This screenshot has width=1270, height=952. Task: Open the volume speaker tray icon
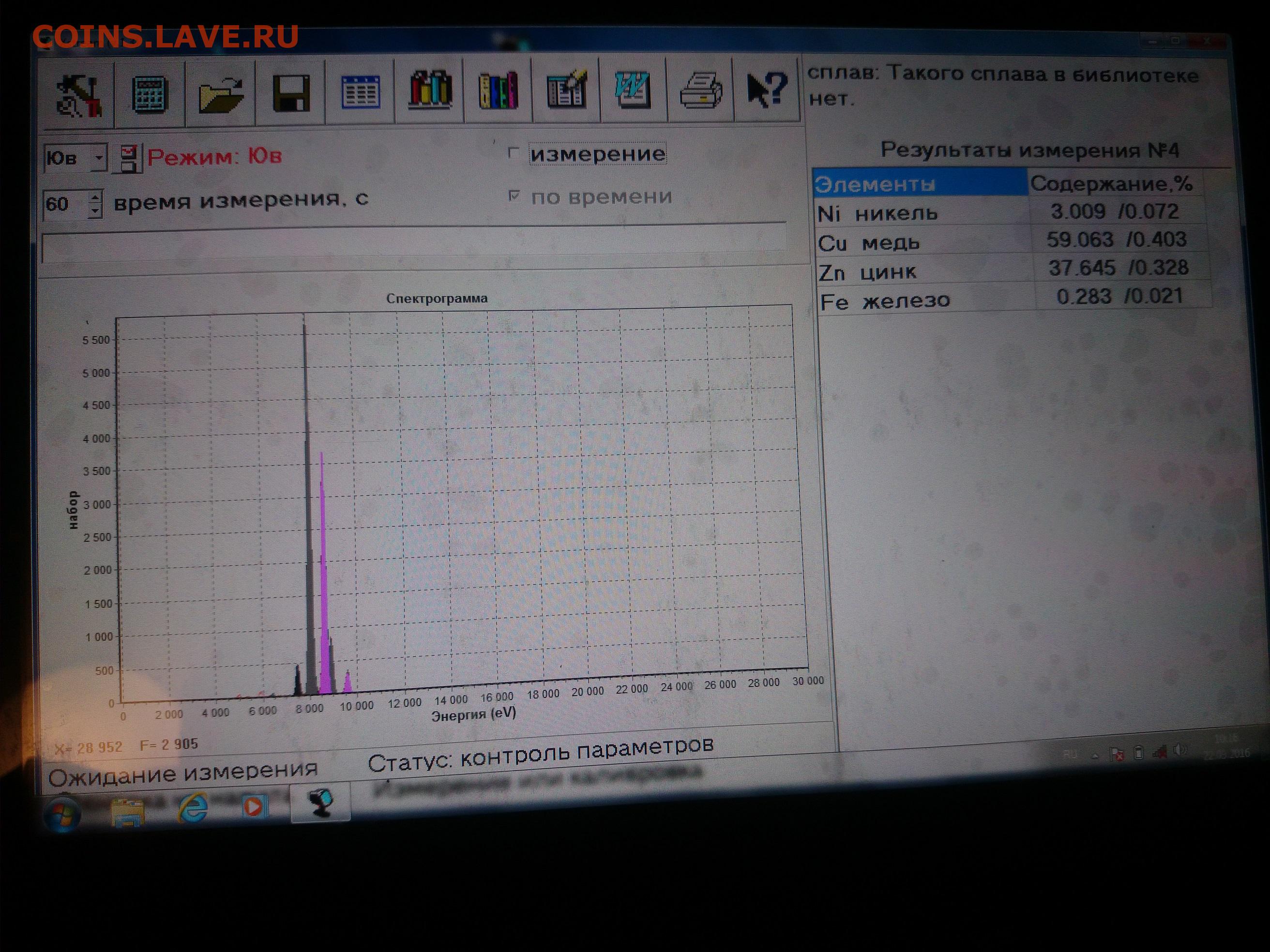[1180, 749]
